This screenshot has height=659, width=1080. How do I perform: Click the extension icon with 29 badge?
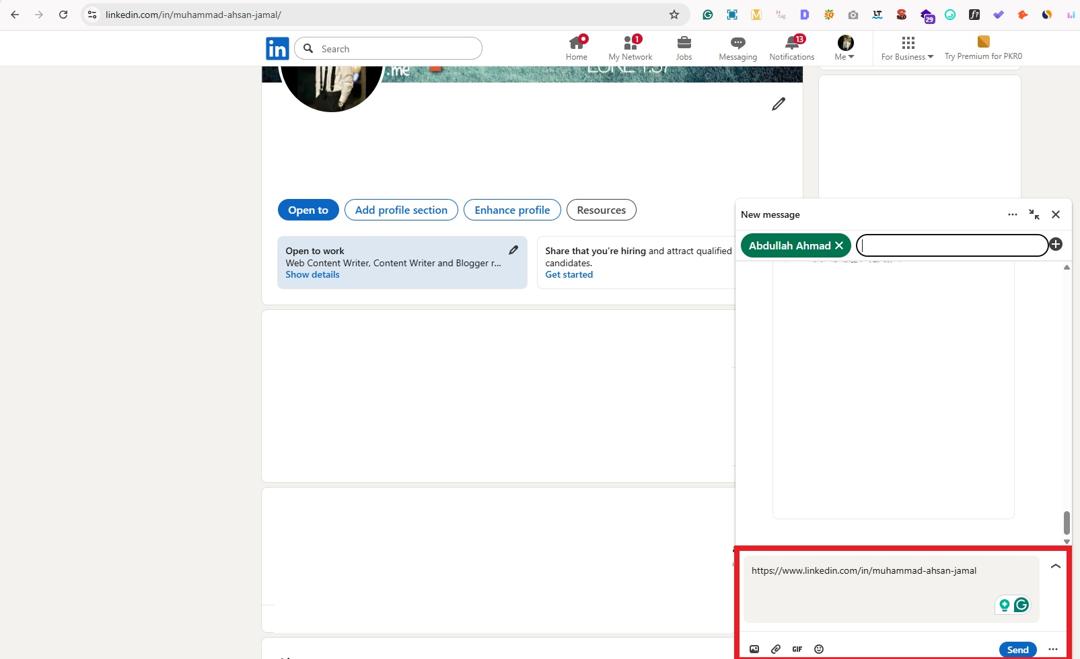(927, 16)
